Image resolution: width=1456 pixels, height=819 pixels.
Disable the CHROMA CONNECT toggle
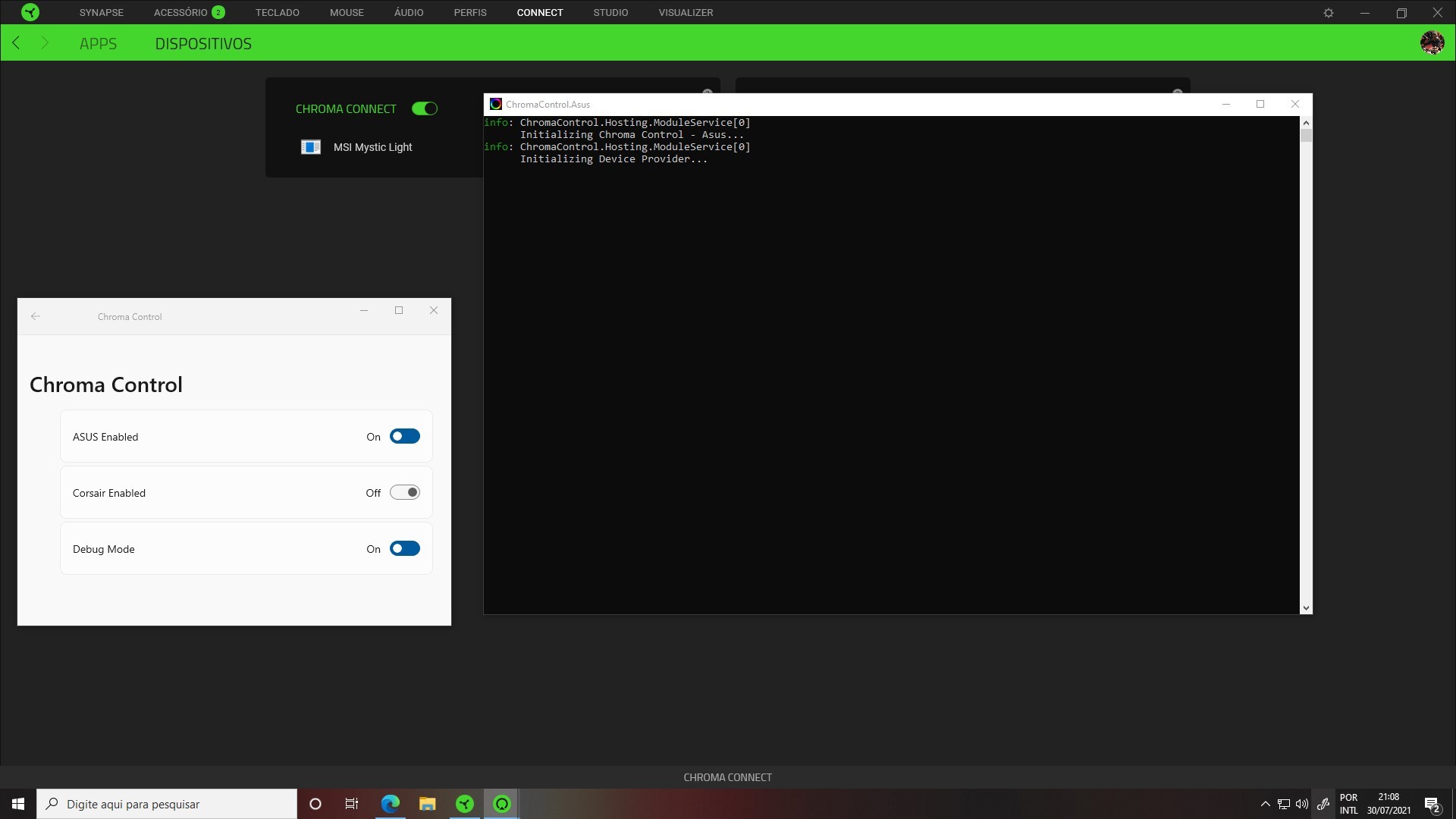[425, 108]
